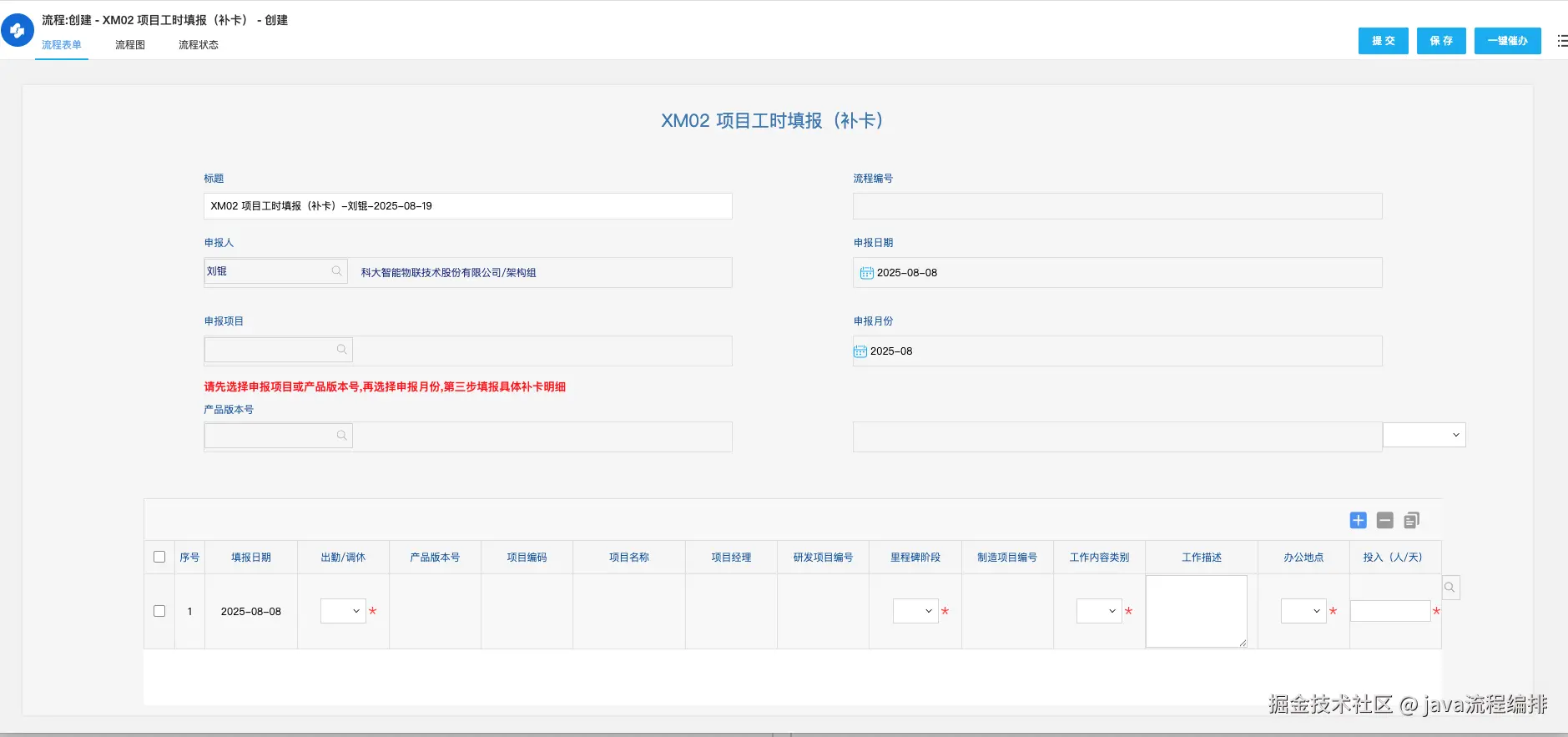
Task: Click the delete row minus icon
Action: [x=1384, y=520]
